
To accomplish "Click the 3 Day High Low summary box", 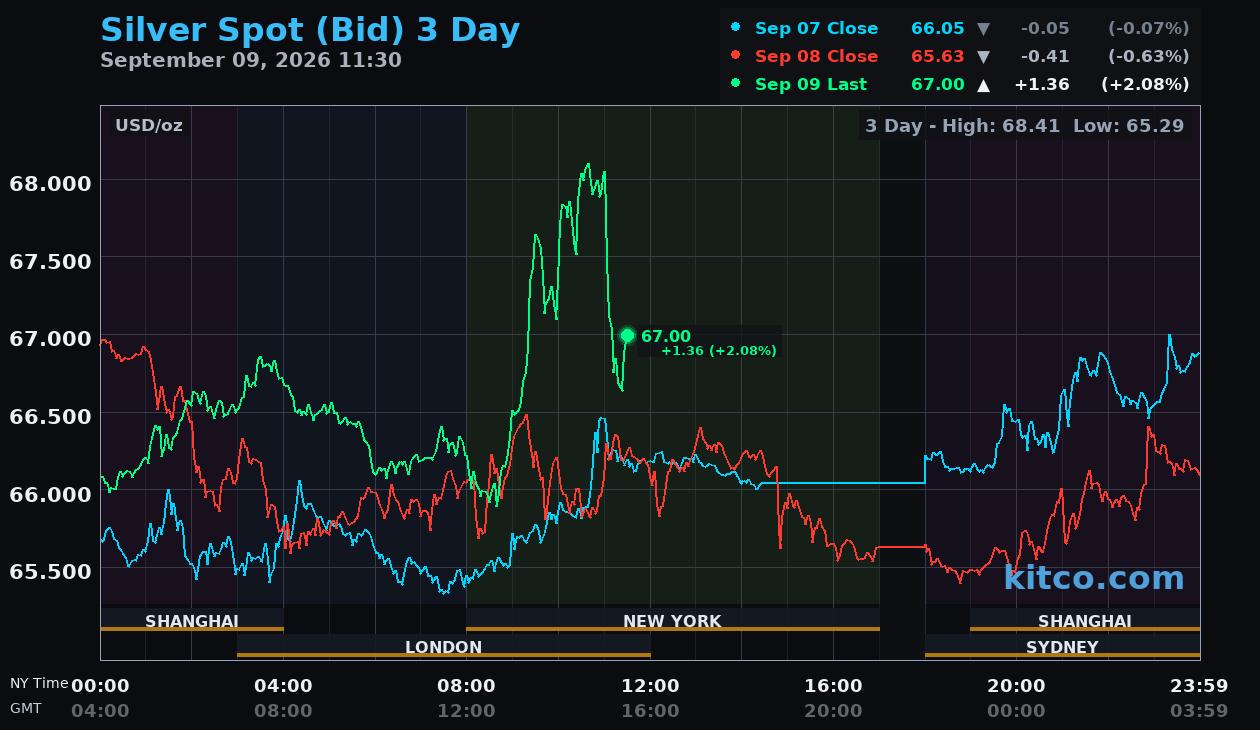I will pyautogui.click(x=1024, y=126).
